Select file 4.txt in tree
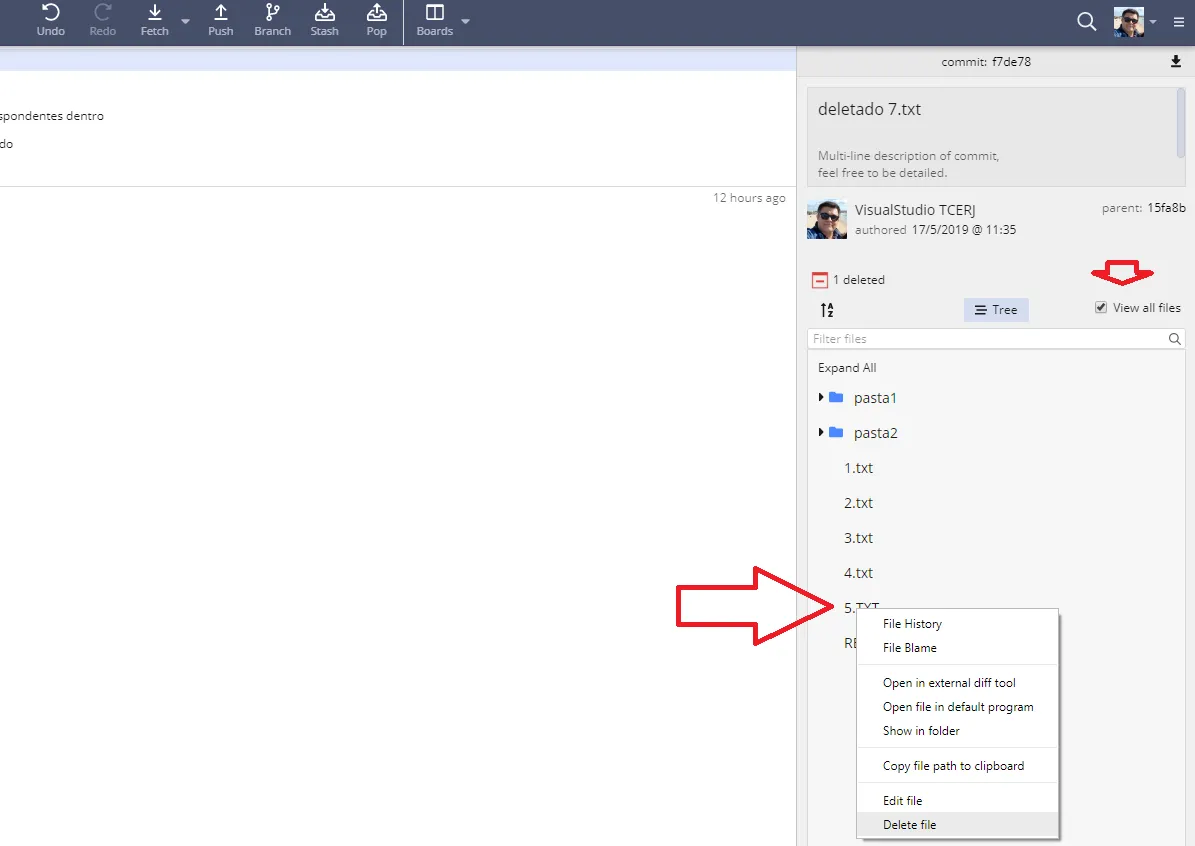Image resolution: width=1195 pixels, height=846 pixels. pos(858,573)
